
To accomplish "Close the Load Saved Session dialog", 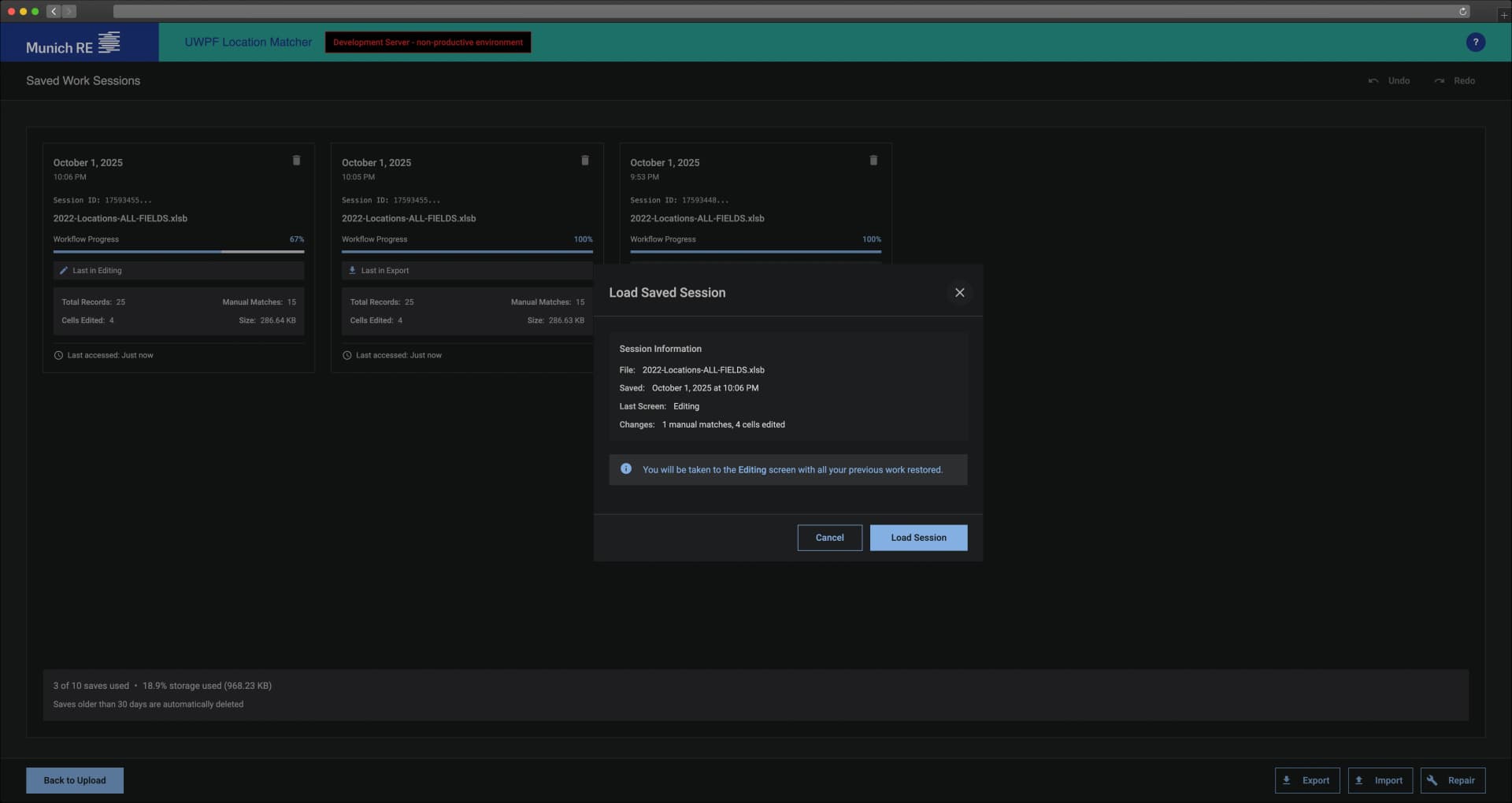I will click(959, 293).
